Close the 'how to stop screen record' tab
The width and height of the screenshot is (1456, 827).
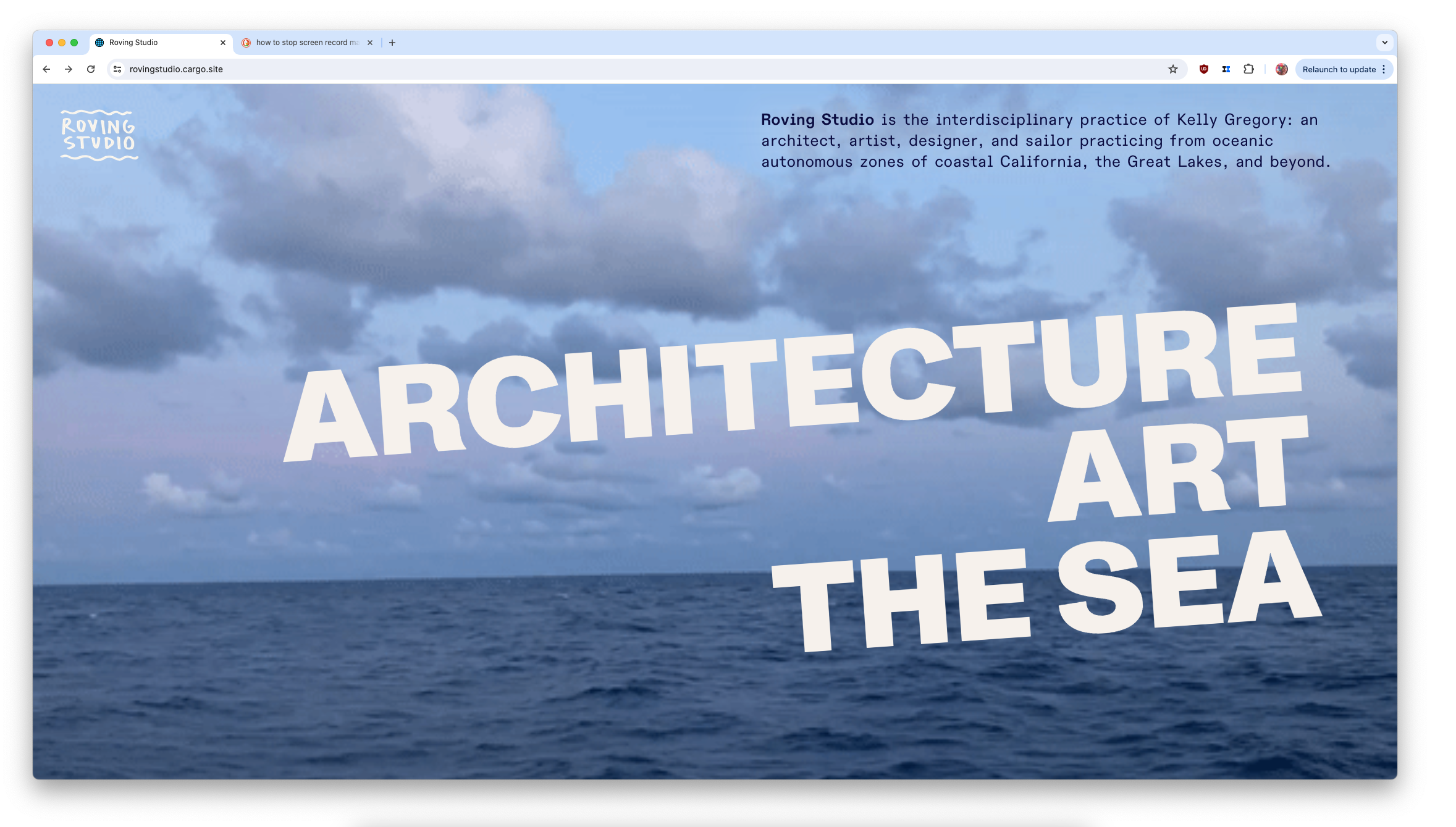click(x=370, y=43)
